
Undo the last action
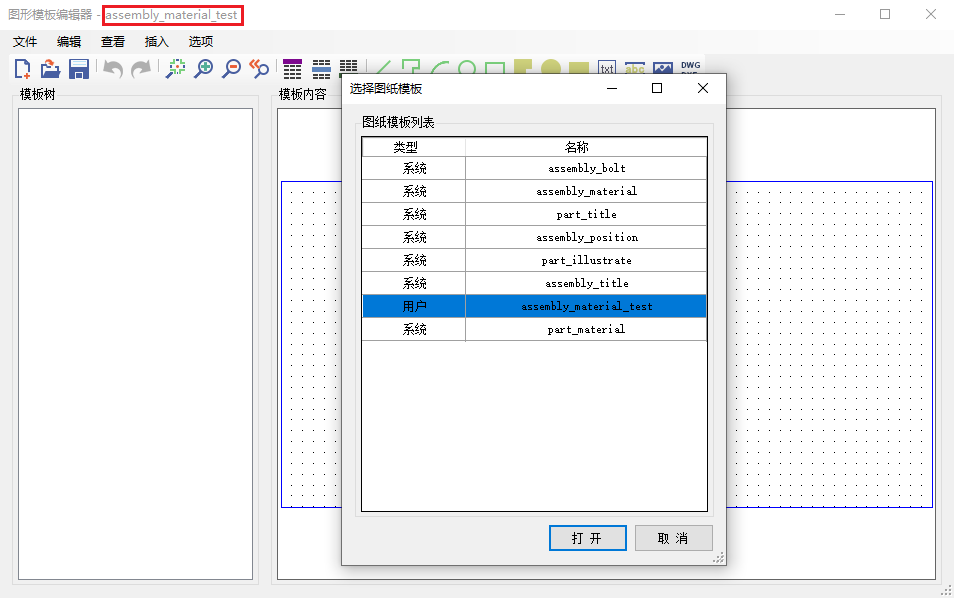coord(113,69)
